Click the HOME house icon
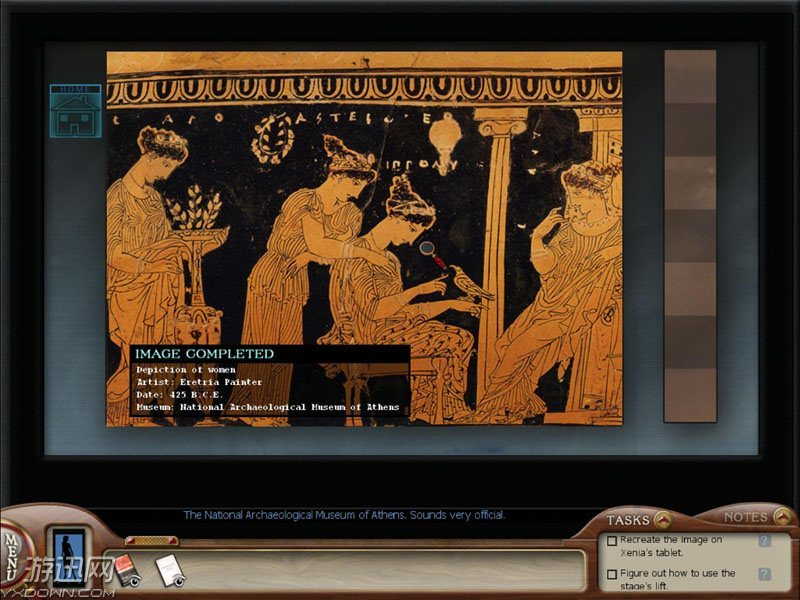800x600 pixels. (76, 111)
